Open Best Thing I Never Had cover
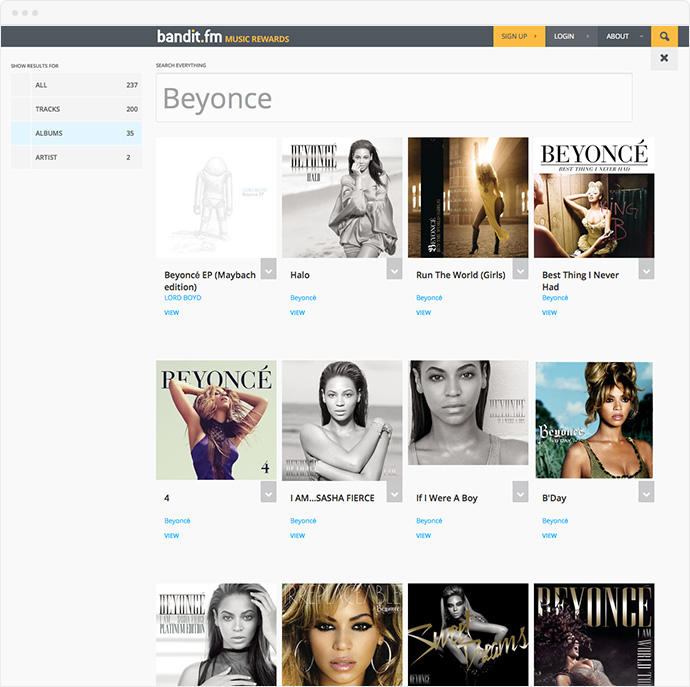Screen dimensions: 690x687 pos(594,198)
